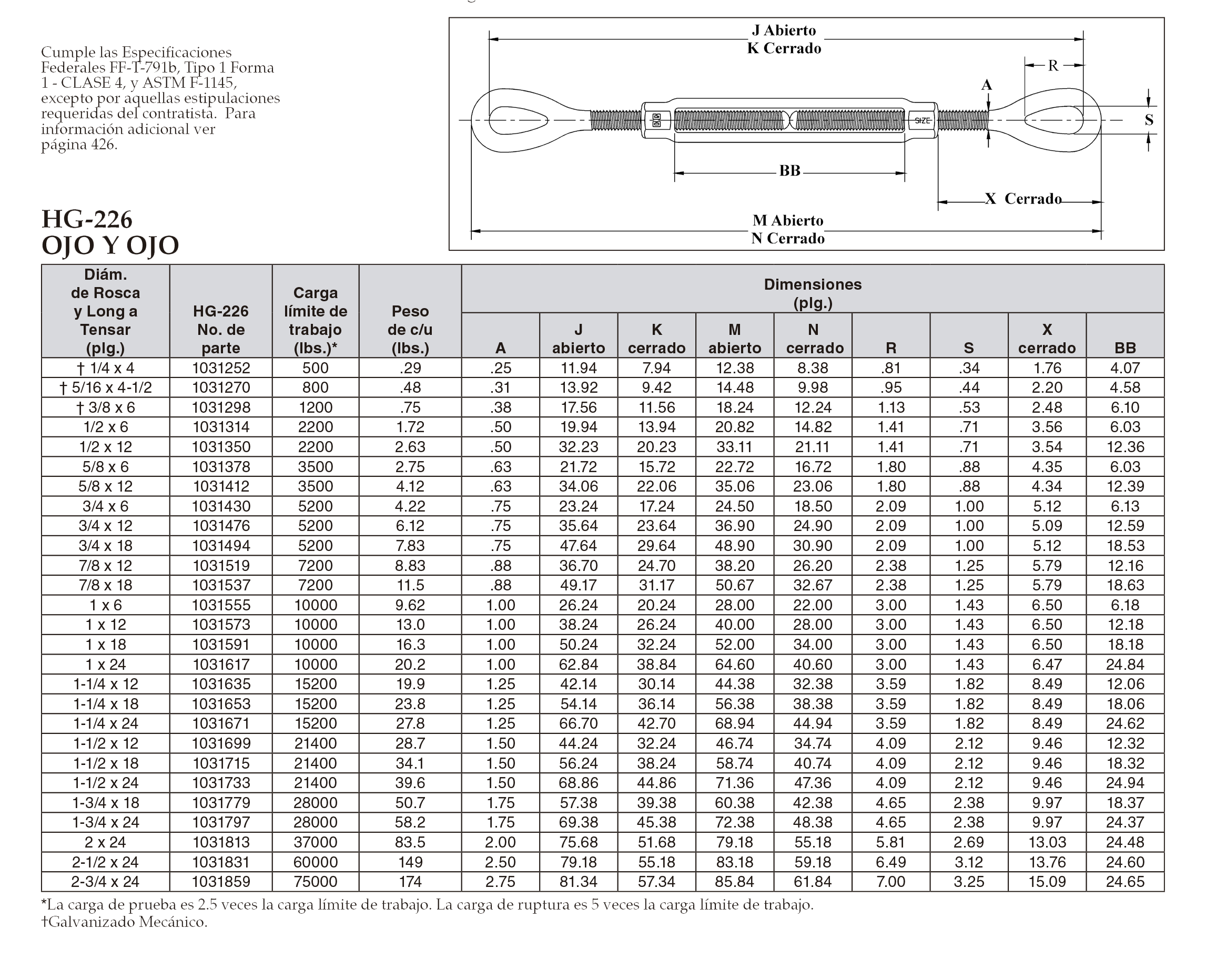Select part number 1031797
This screenshot has width=1216, height=980.
click(x=221, y=822)
